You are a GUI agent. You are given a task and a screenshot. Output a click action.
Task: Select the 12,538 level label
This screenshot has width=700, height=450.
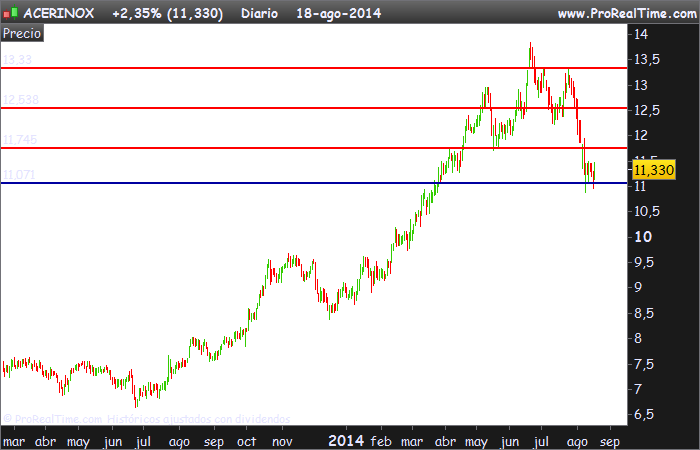point(21,99)
